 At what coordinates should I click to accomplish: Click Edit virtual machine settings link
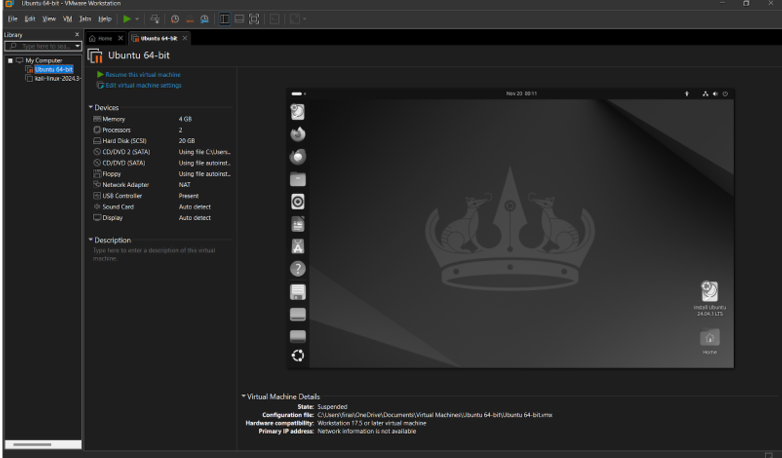[143, 85]
